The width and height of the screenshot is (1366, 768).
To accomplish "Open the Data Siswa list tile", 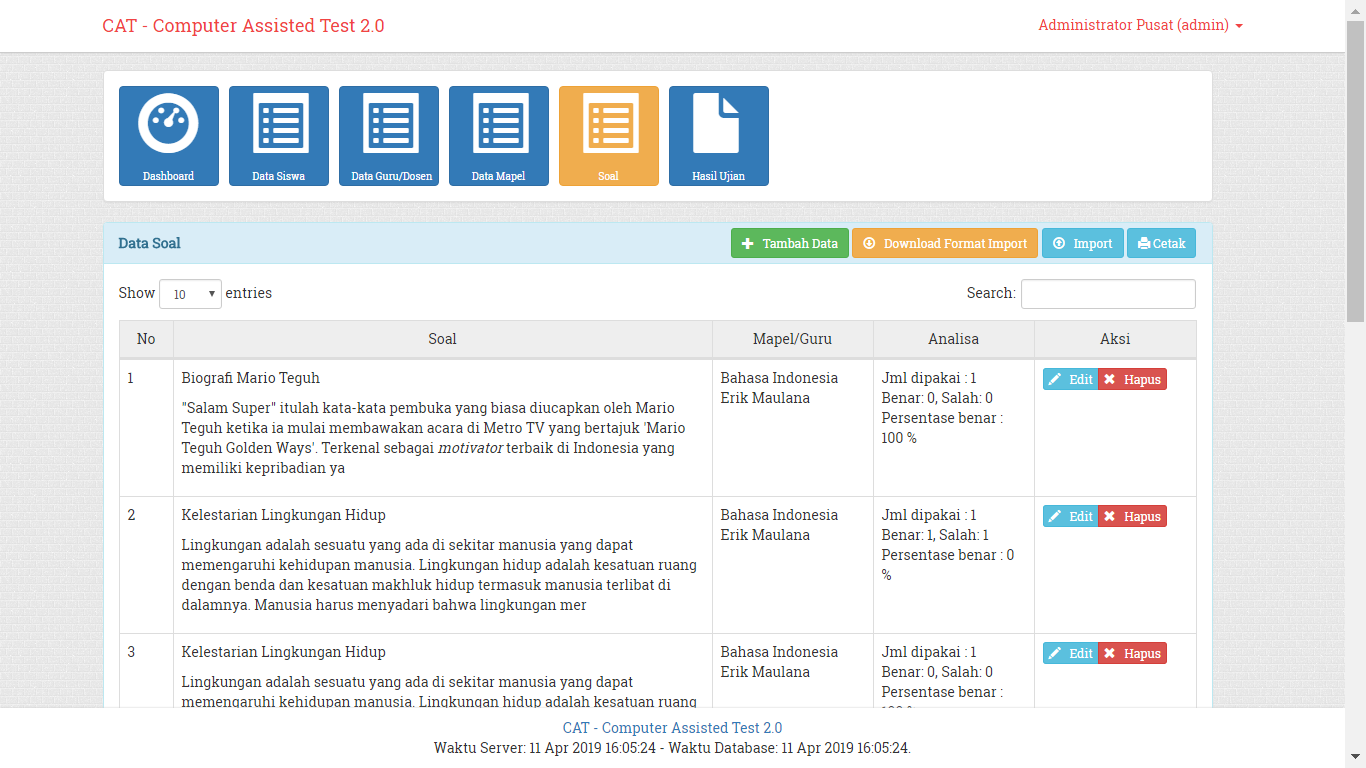I will tap(278, 135).
